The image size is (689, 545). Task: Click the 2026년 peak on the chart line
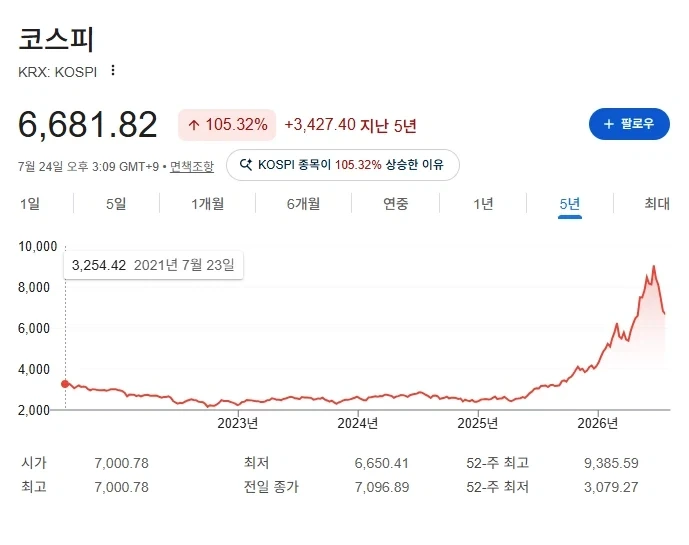point(654,266)
